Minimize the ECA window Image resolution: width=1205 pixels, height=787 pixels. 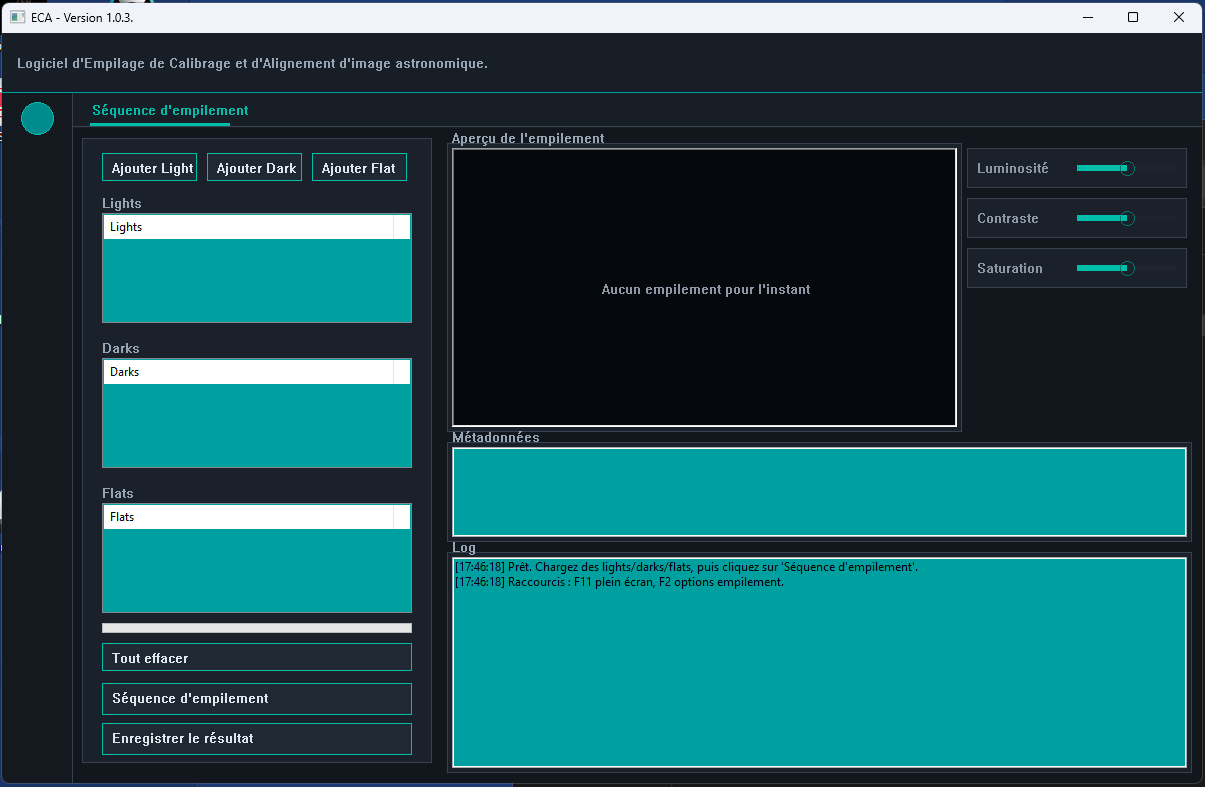[1087, 17]
